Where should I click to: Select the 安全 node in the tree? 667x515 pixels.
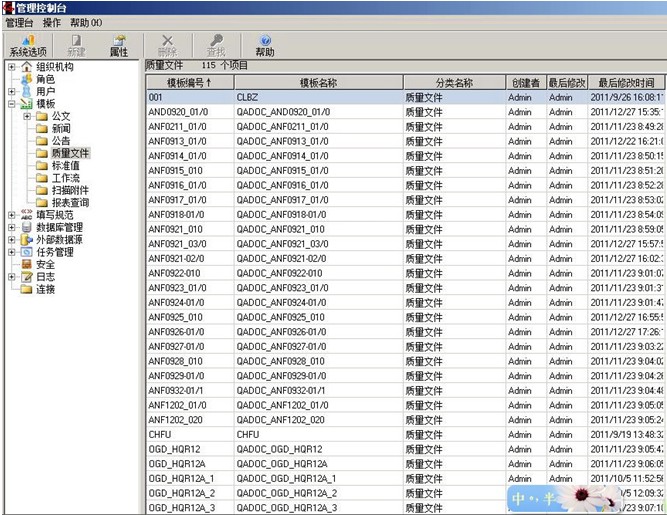(44, 264)
